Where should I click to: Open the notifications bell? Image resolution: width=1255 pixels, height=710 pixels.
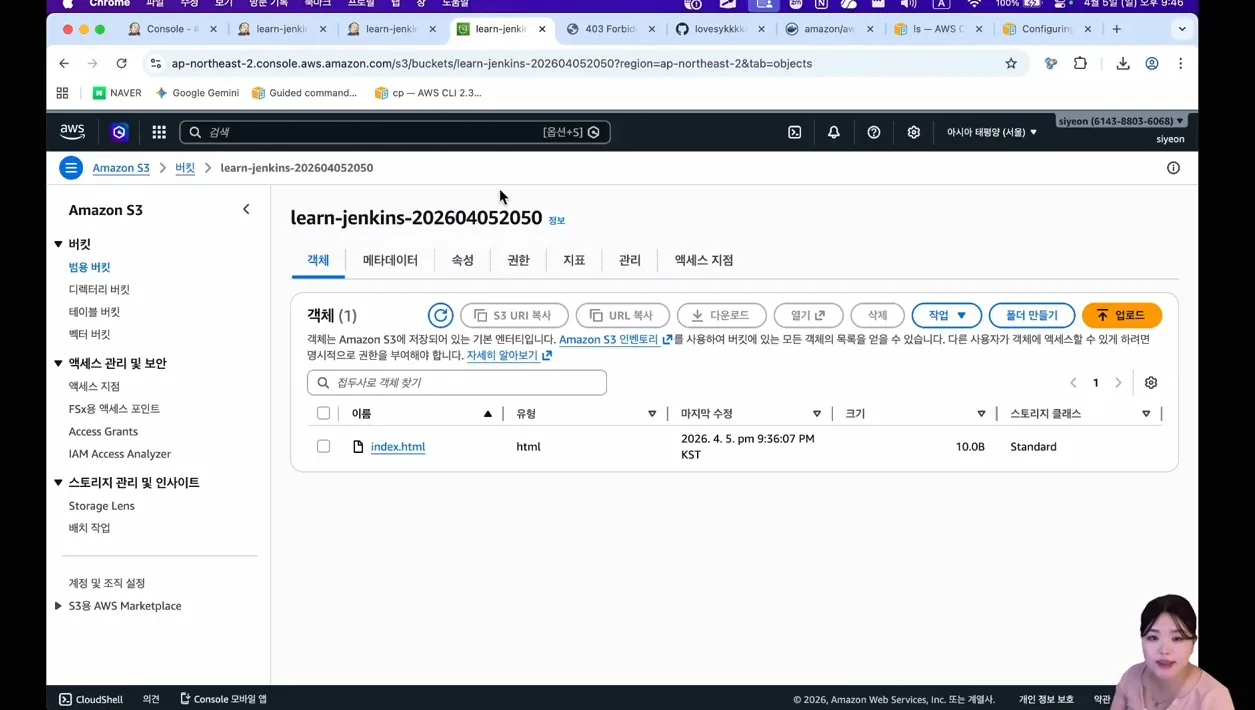click(834, 132)
